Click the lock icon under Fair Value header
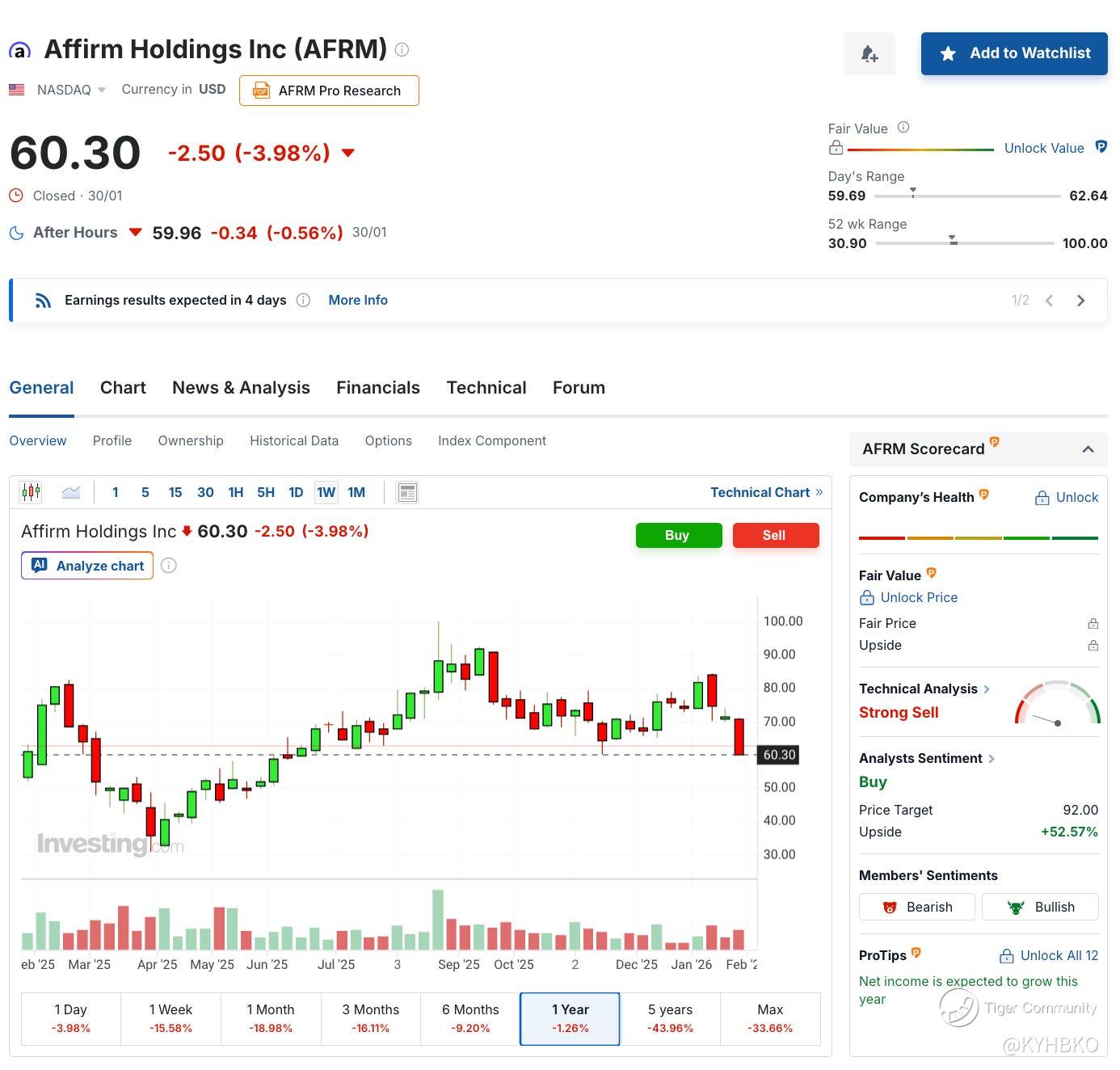 (836, 148)
